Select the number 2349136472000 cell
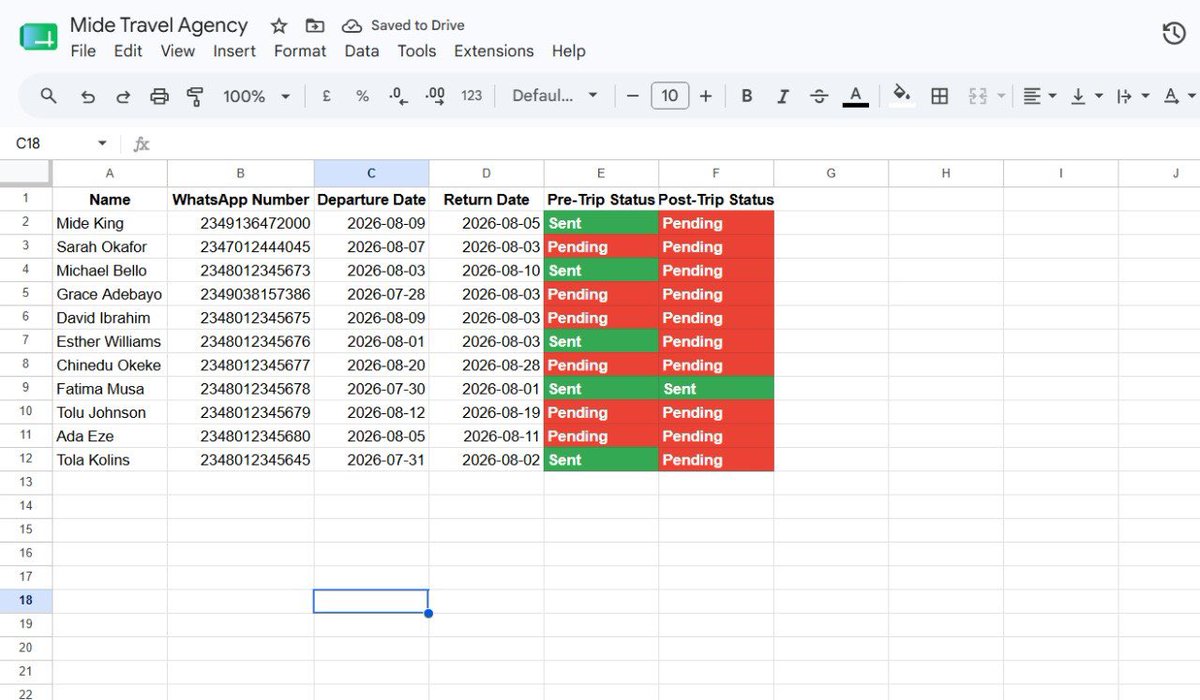This screenshot has width=1200, height=700. click(x=241, y=223)
